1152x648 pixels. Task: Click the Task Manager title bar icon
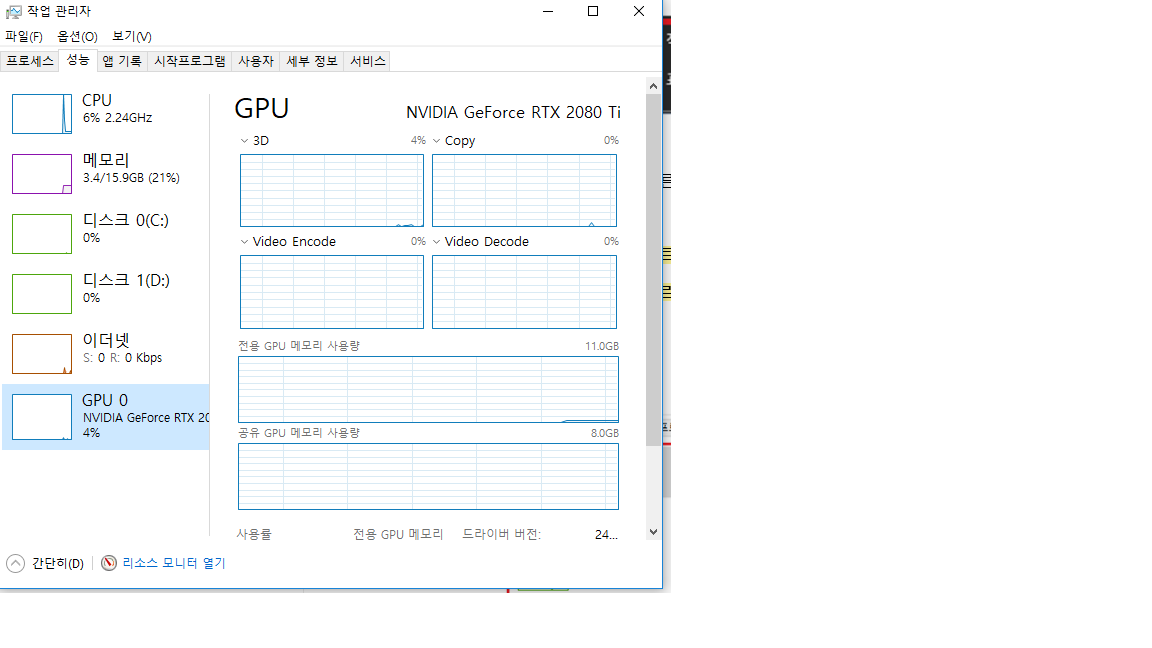pyautogui.click(x=13, y=12)
